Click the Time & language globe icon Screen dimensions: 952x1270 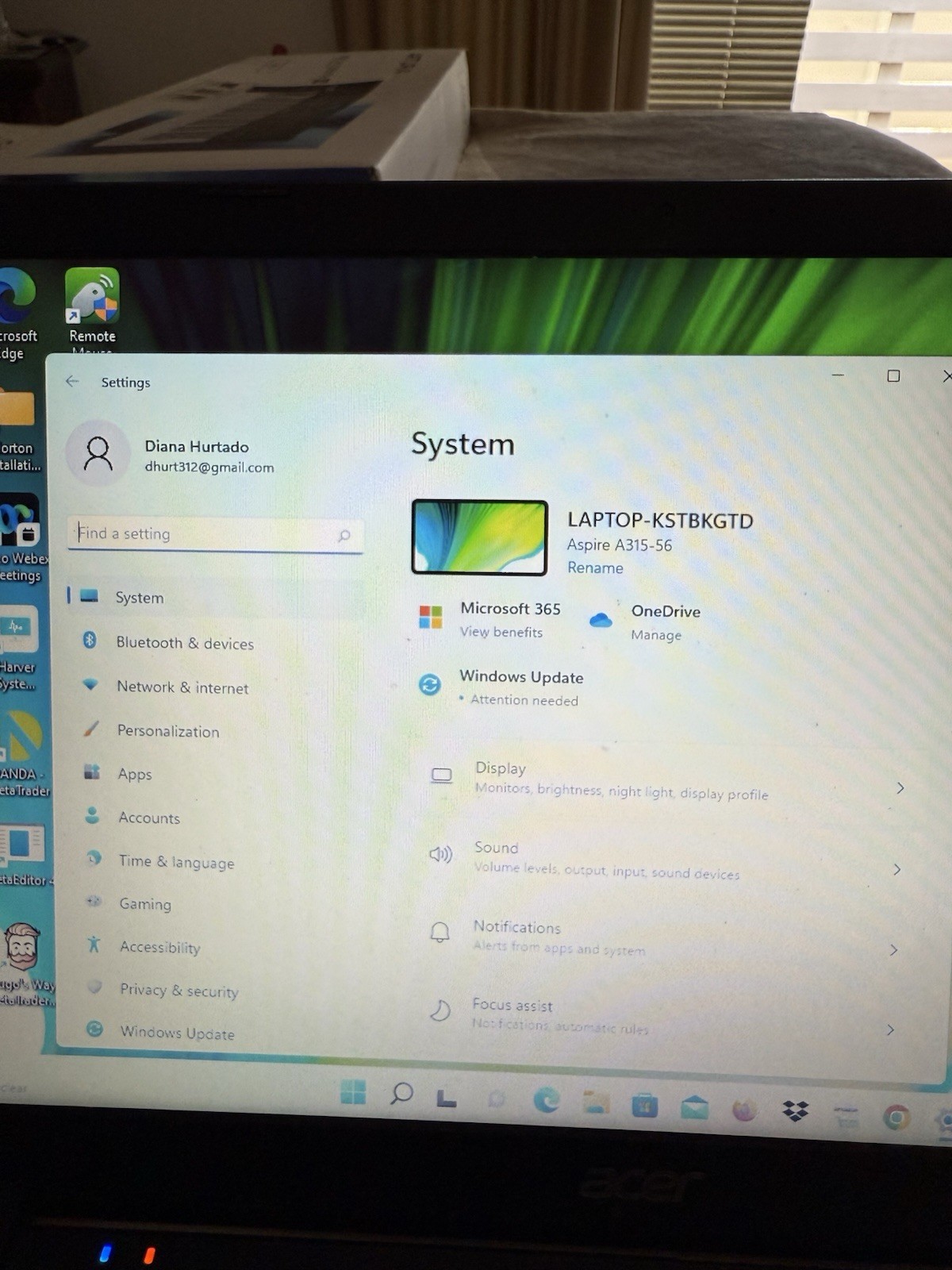click(x=94, y=858)
